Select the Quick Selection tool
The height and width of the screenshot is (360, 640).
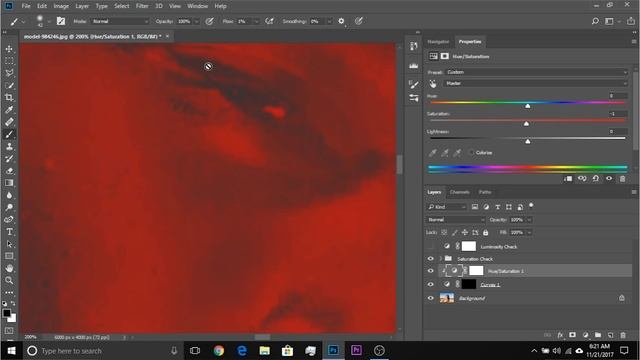(x=9, y=85)
